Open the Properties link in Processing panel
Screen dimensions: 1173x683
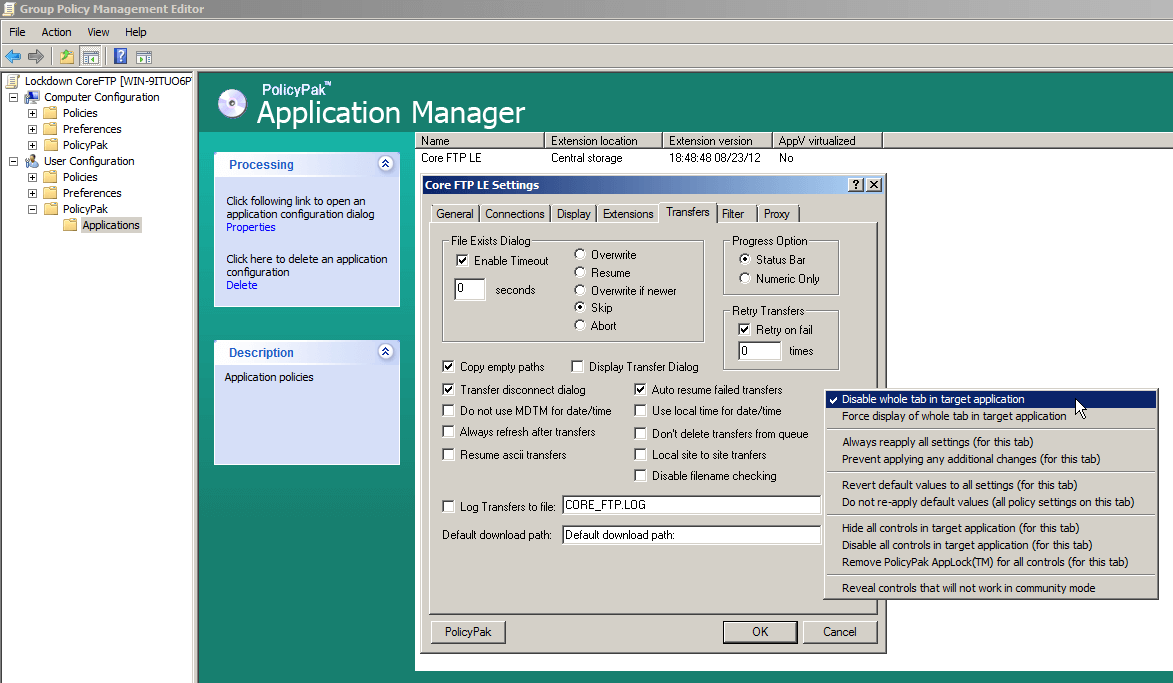pos(251,227)
